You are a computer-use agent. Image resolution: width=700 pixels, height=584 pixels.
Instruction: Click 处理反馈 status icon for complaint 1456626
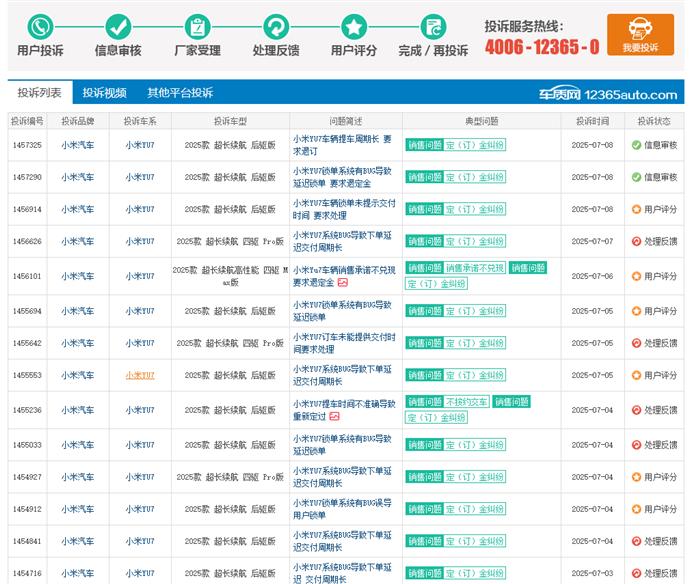pos(636,241)
